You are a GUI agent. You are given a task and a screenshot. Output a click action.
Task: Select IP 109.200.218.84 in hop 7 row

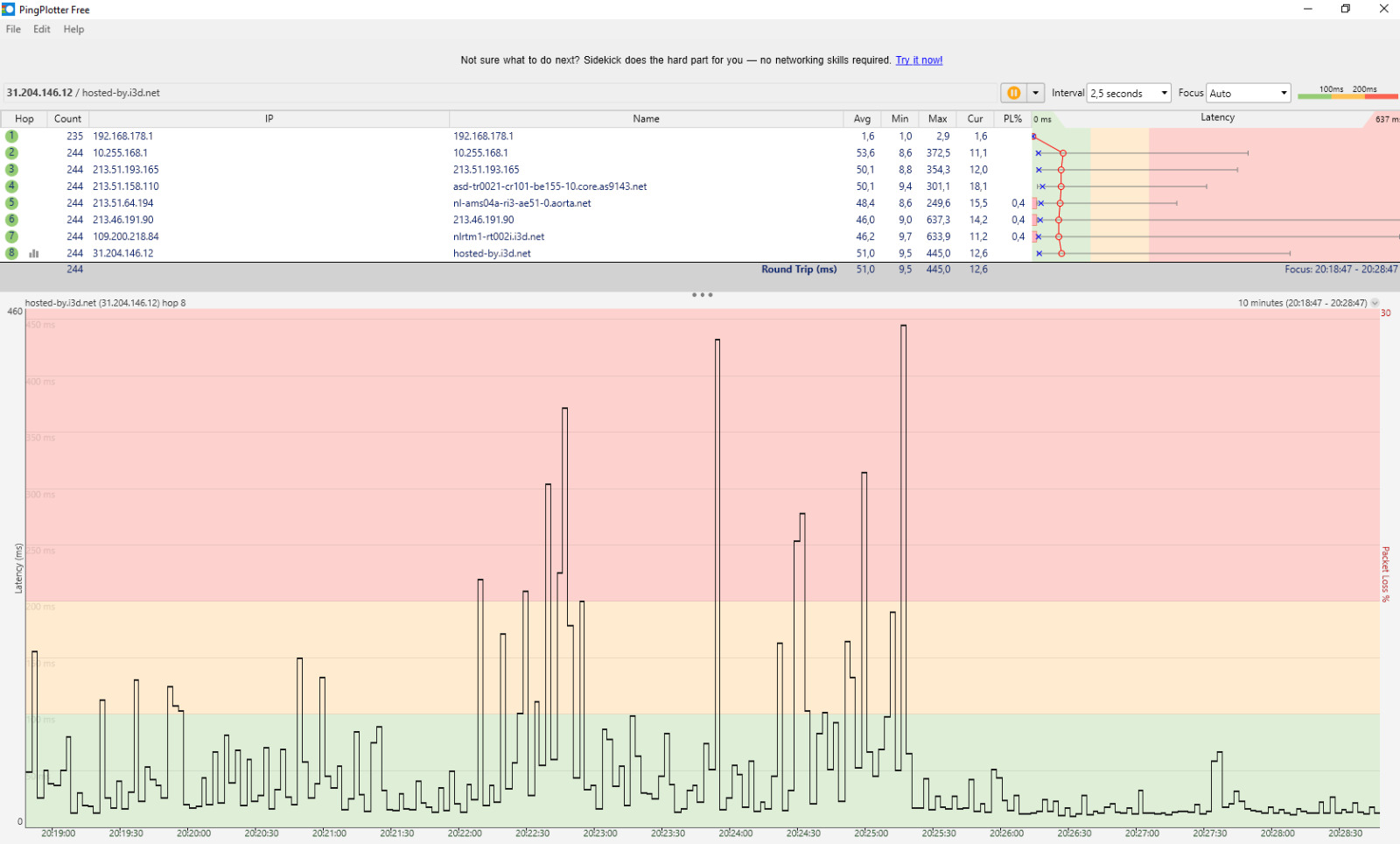click(x=126, y=236)
